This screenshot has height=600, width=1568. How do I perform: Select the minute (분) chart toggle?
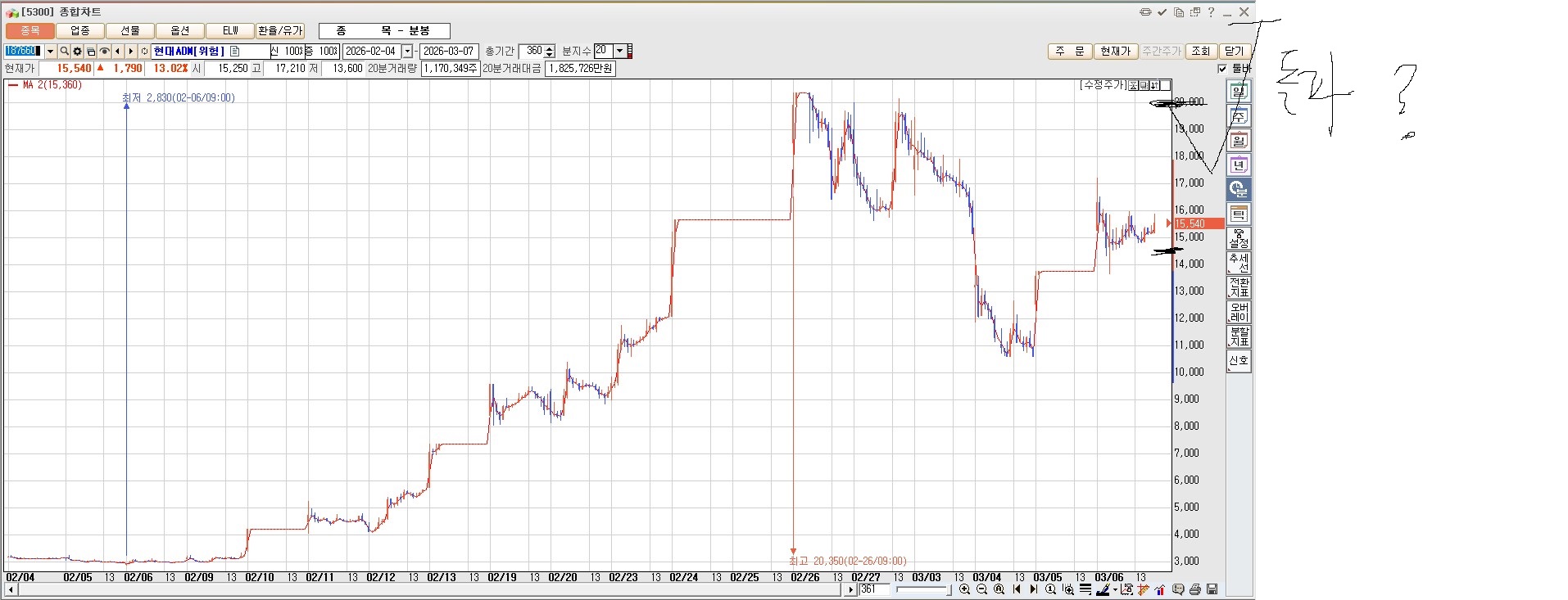pos(1238,190)
